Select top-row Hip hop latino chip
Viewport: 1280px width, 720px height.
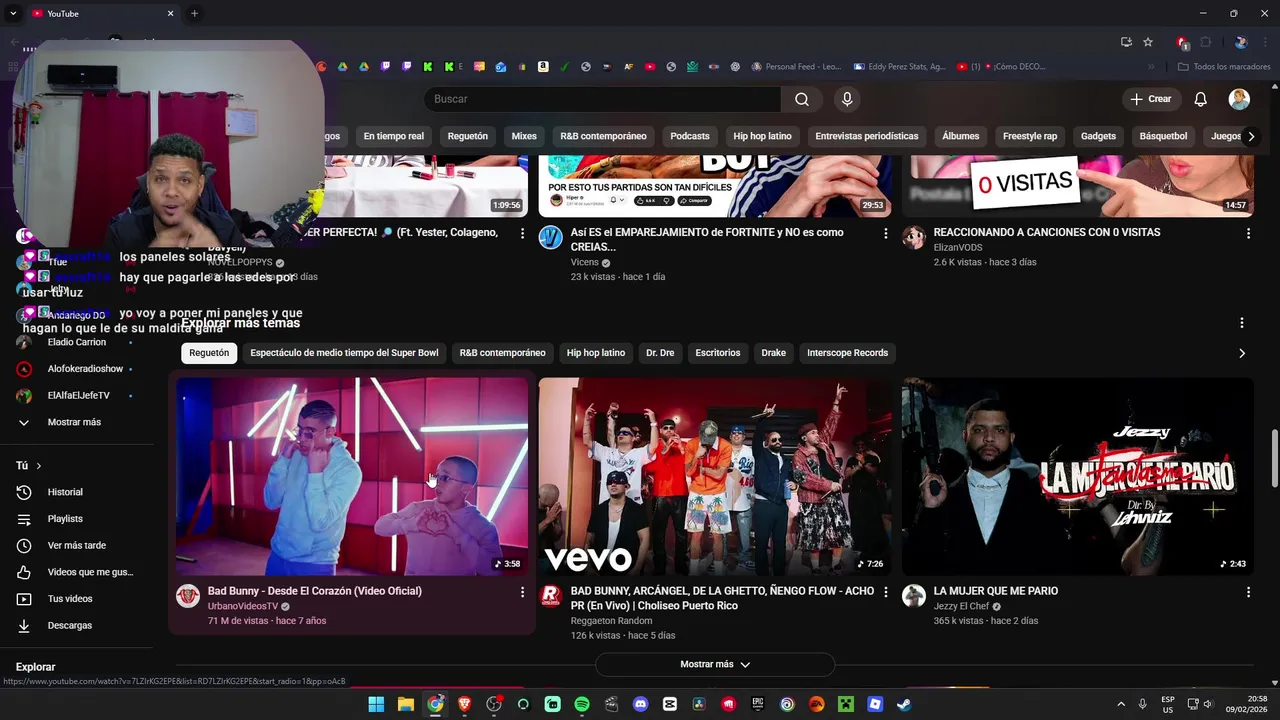(x=762, y=136)
